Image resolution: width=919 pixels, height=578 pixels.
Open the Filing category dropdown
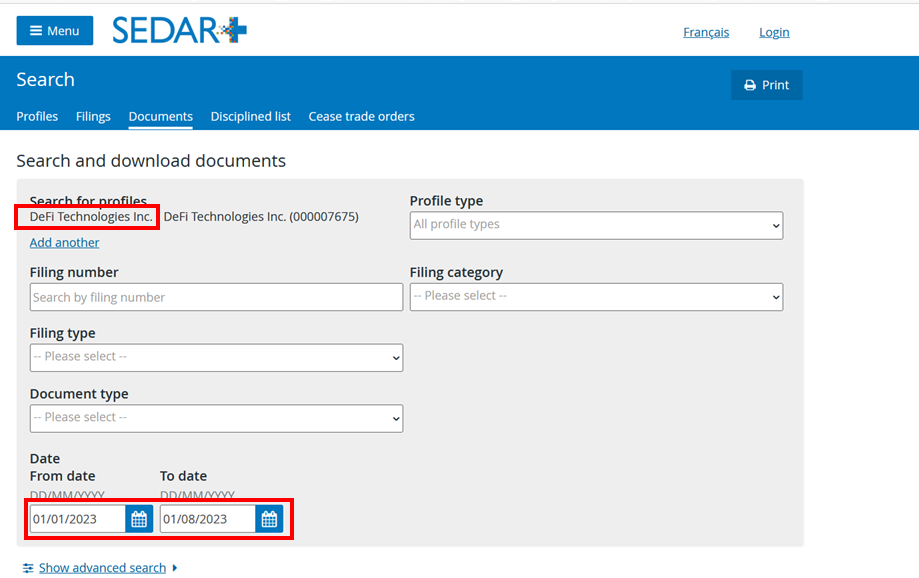click(596, 297)
